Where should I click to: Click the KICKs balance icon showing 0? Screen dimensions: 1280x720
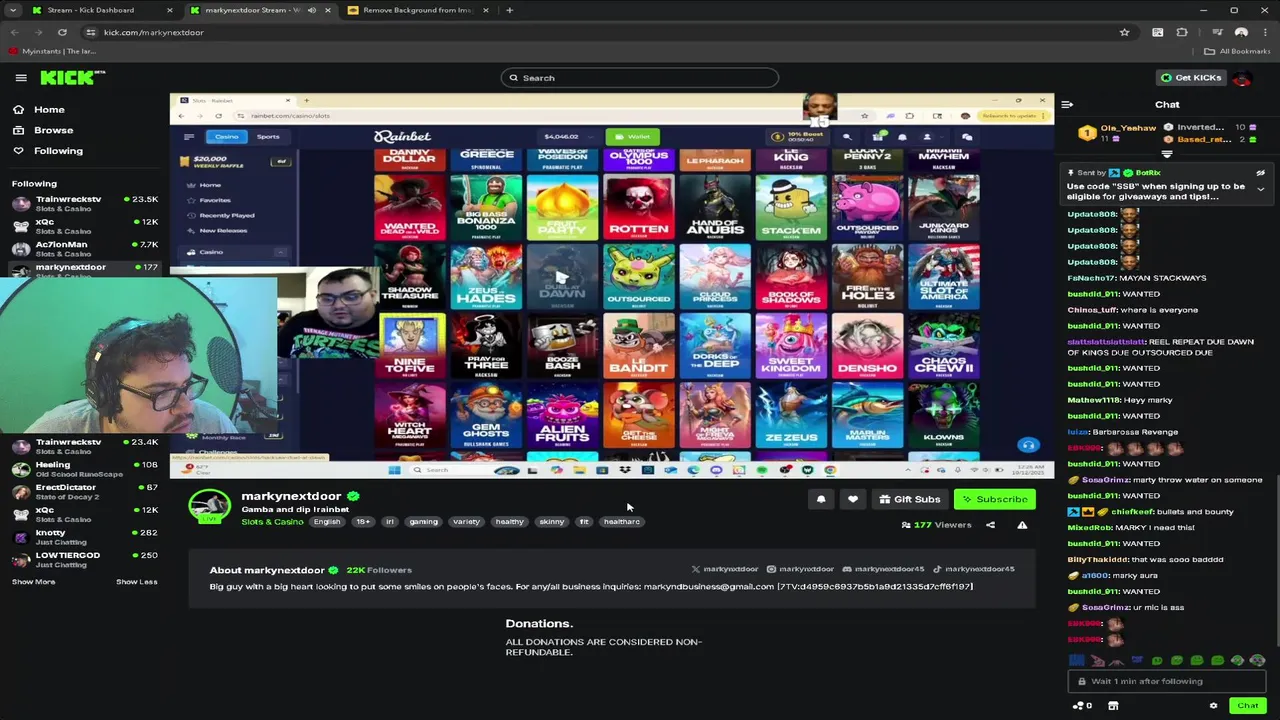(1082, 705)
